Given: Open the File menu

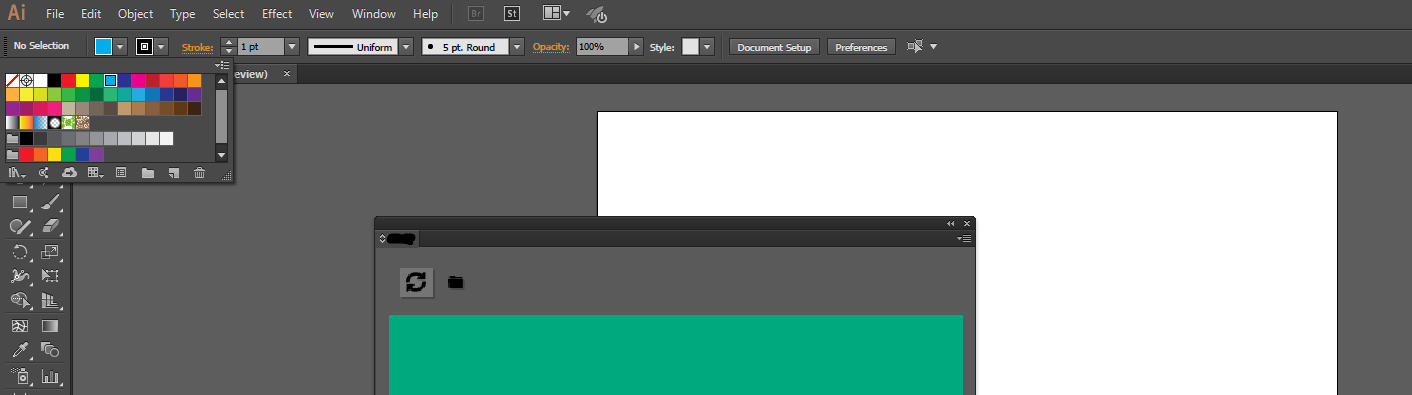Looking at the screenshot, I should pyautogui.click(x=55, y=14).
